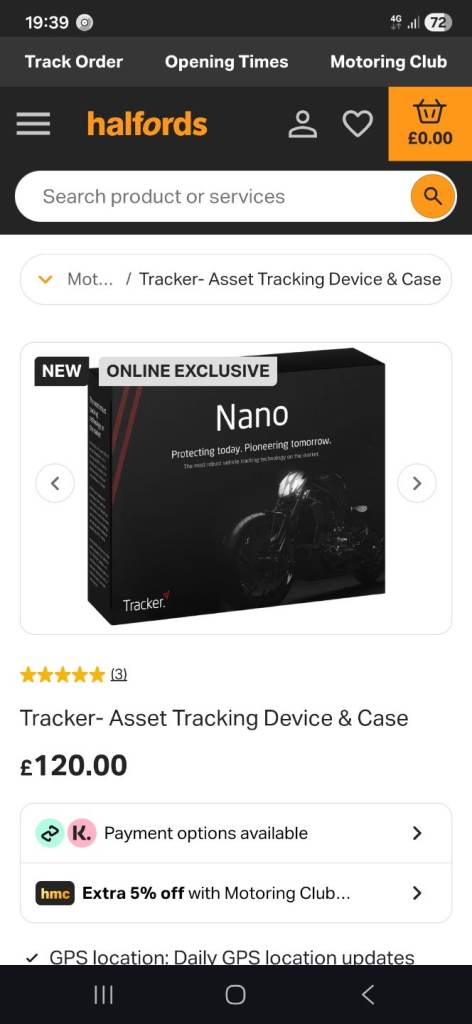Open the hamburger navigation menu
472x1024 pixels.
coord(33,124)
